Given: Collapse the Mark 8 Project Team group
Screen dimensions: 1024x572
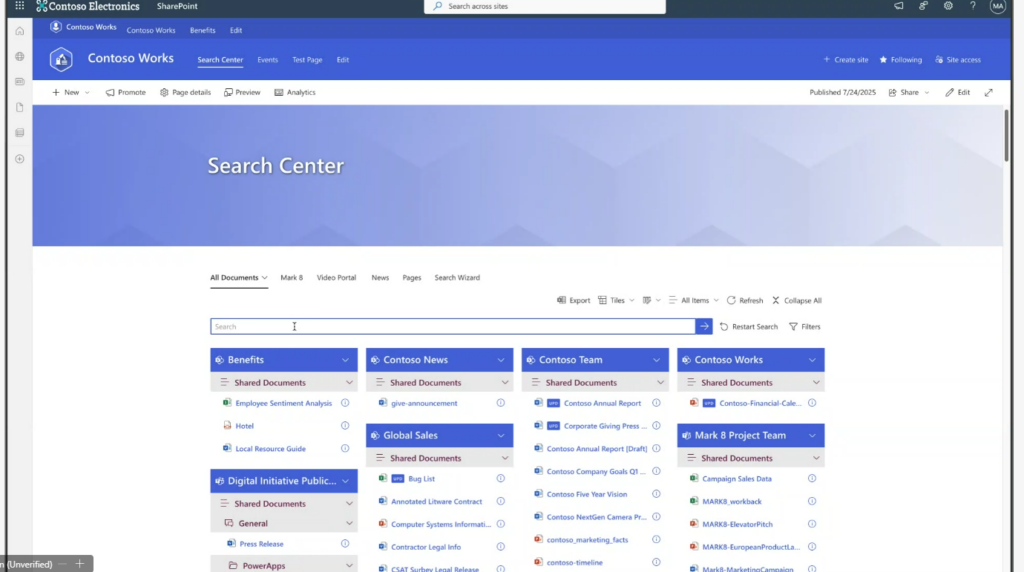Looking at the screenshot, I should pos(812,436).
